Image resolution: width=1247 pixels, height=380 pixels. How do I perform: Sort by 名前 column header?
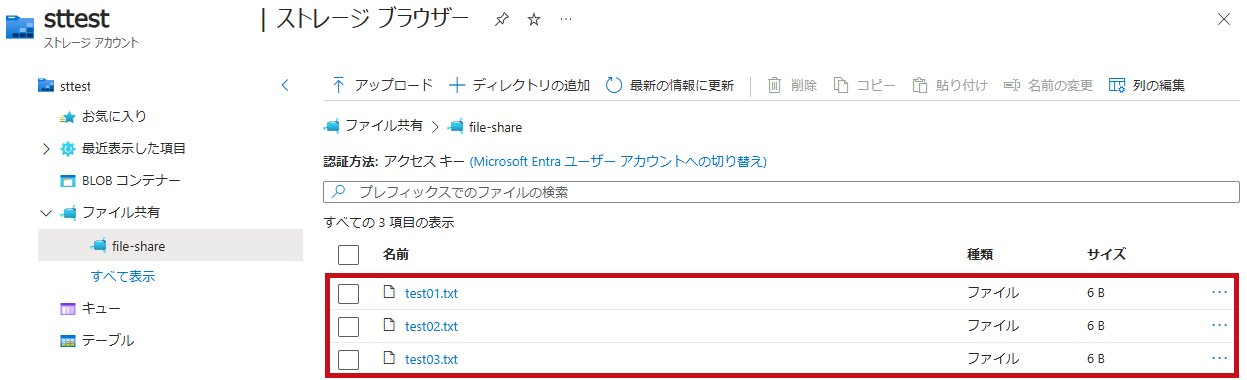pos(395,255)
